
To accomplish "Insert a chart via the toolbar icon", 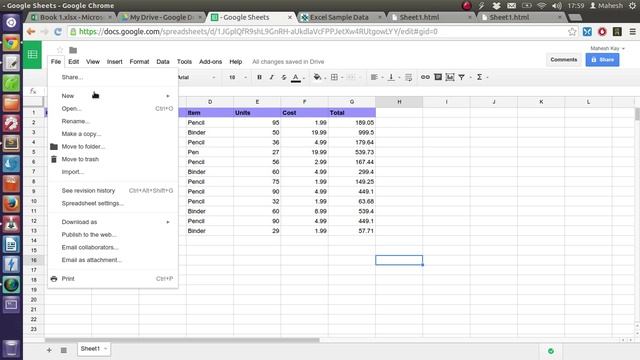I will point(450,77).
